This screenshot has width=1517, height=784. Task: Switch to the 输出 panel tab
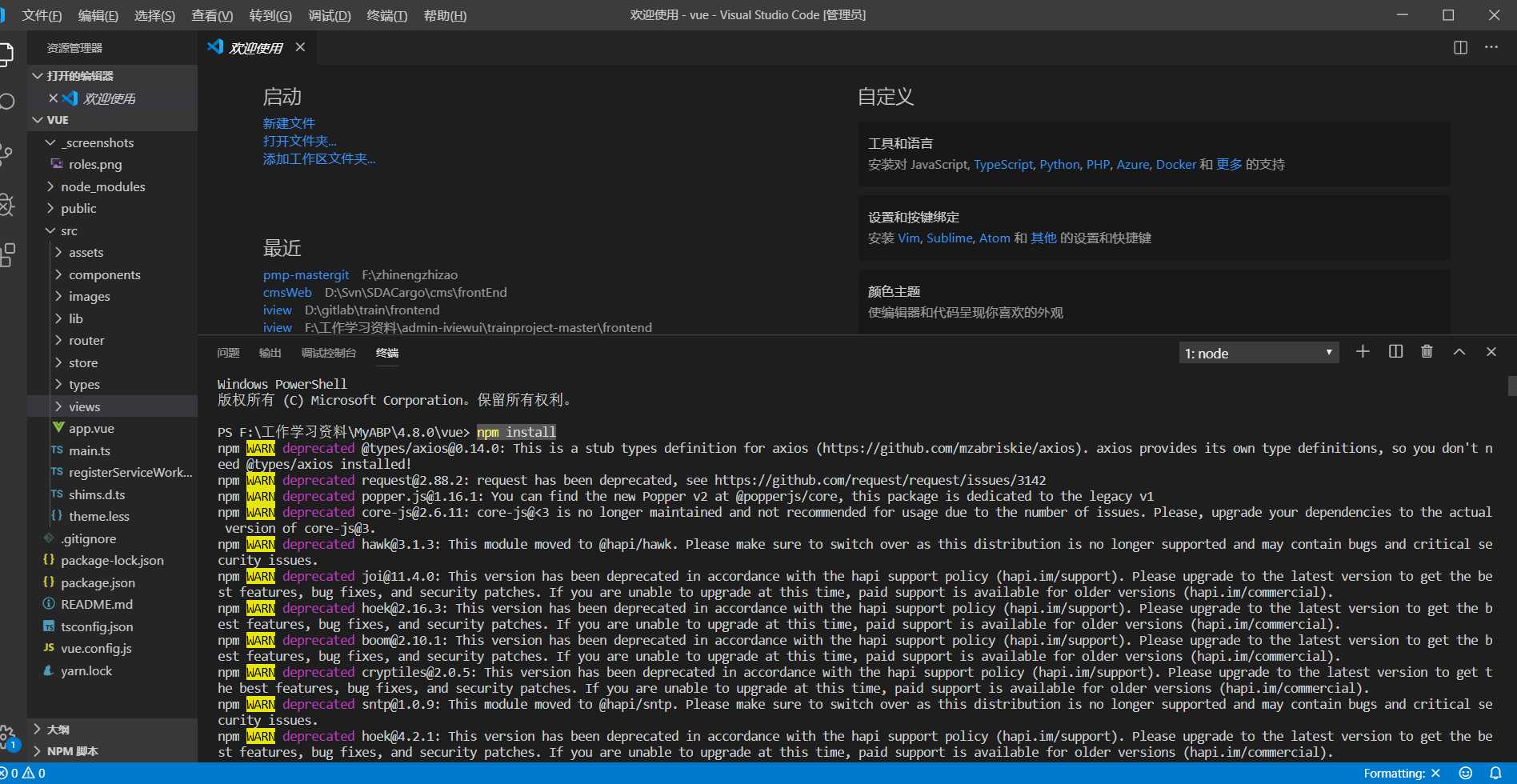[x=270, y=353]
